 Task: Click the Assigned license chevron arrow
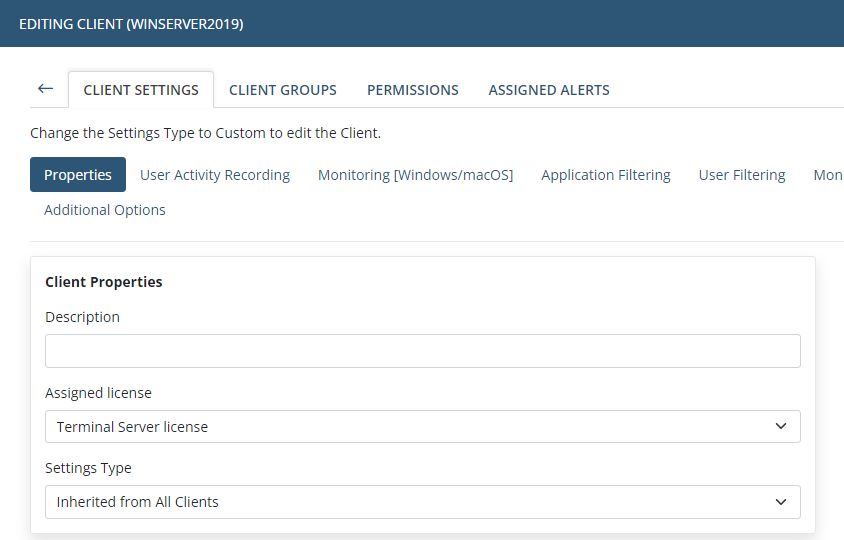pyautogui.click(x=781, y=427)
